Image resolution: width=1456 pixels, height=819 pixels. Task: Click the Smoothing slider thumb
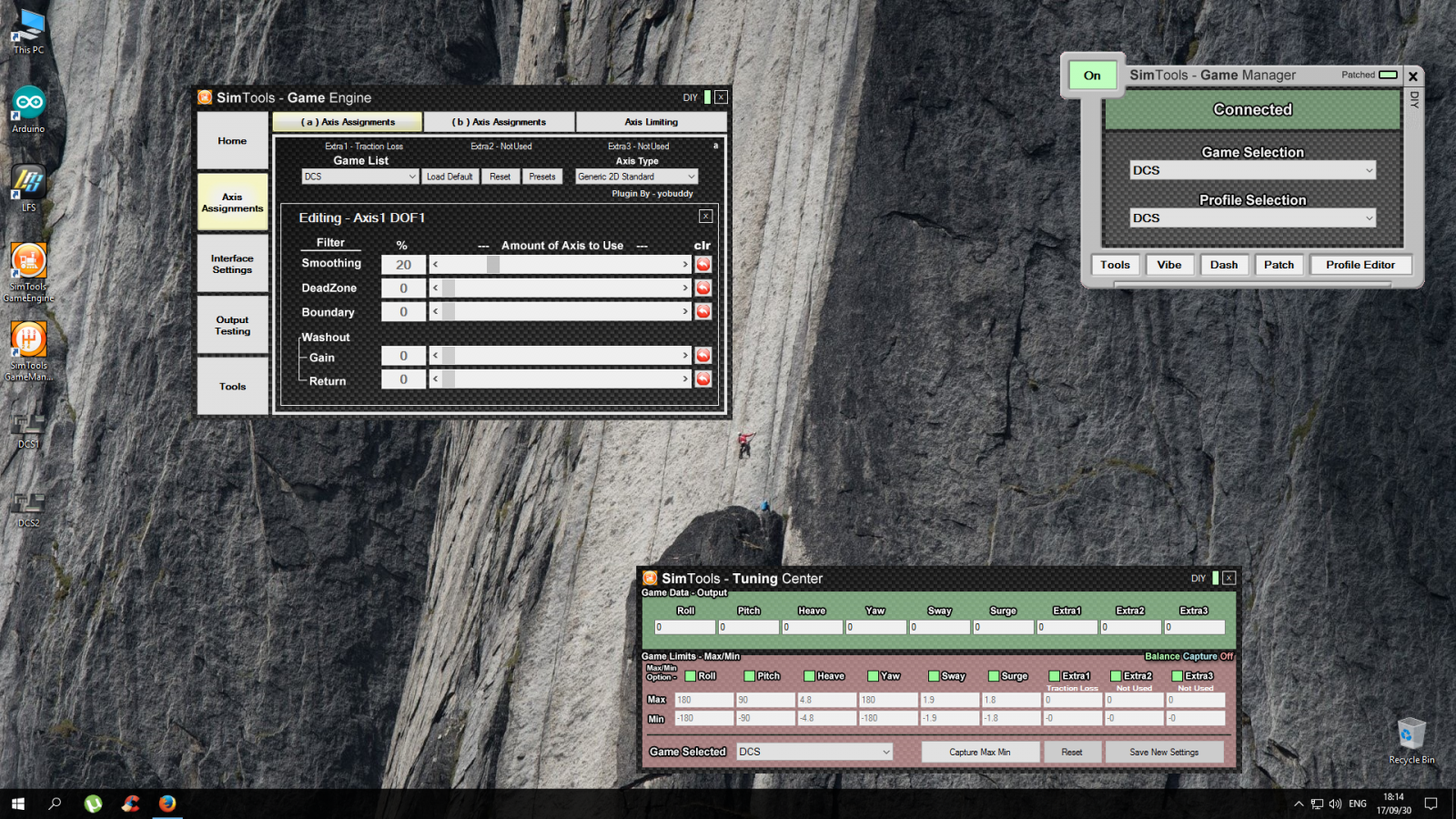tap(493, 264)
